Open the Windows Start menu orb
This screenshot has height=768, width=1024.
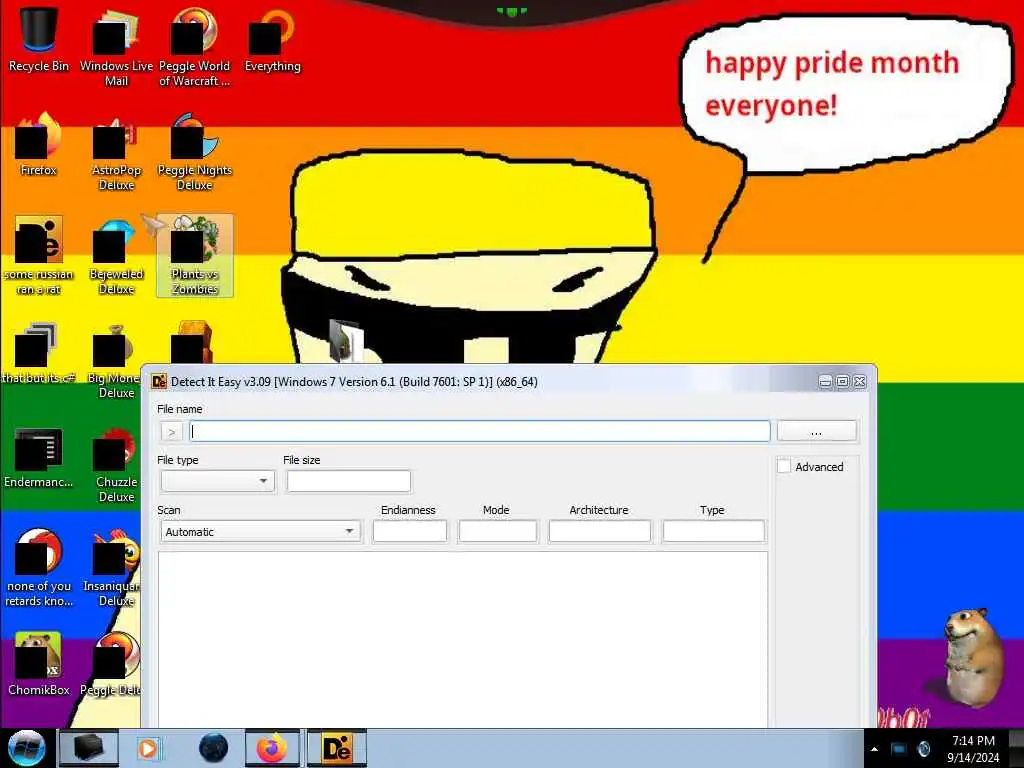tap(26, 748)
